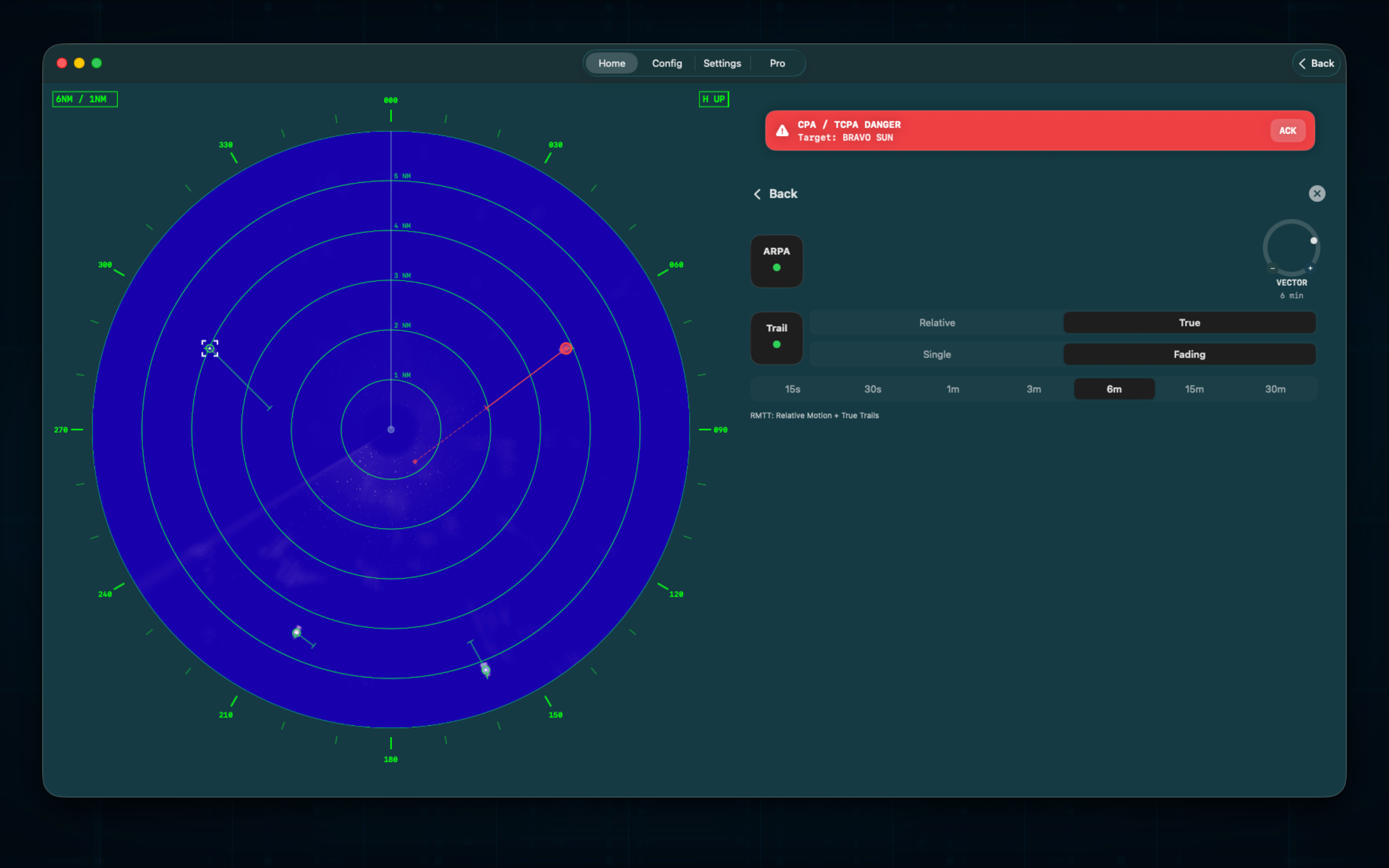Open the Home tab
The image size is (1389, 868).
tap(611, 63)
